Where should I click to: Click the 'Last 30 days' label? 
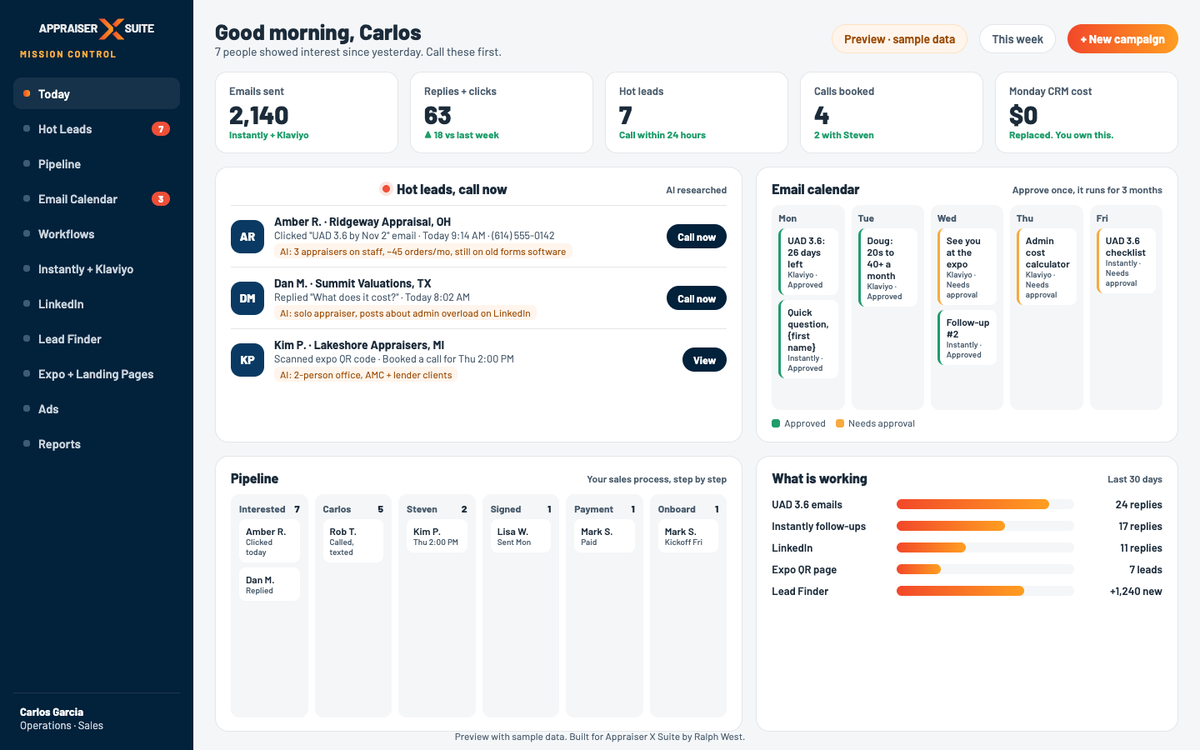1135,479
